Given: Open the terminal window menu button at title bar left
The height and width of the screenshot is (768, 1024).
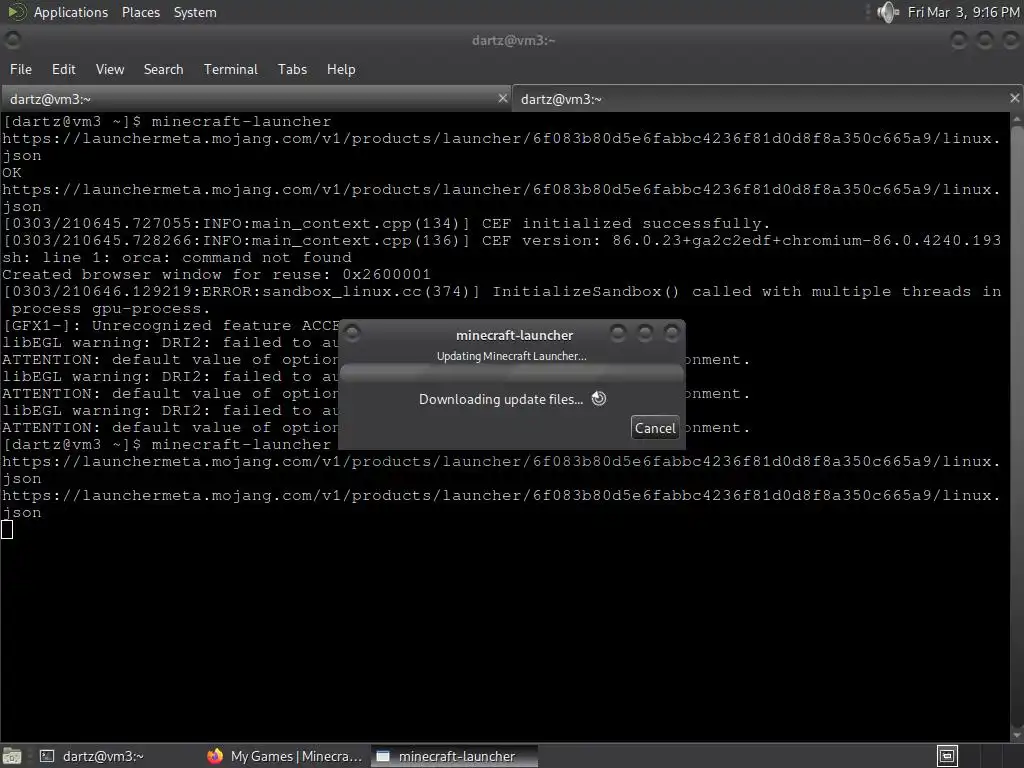Looking at the screenshot, I should (x=12, y=40).
